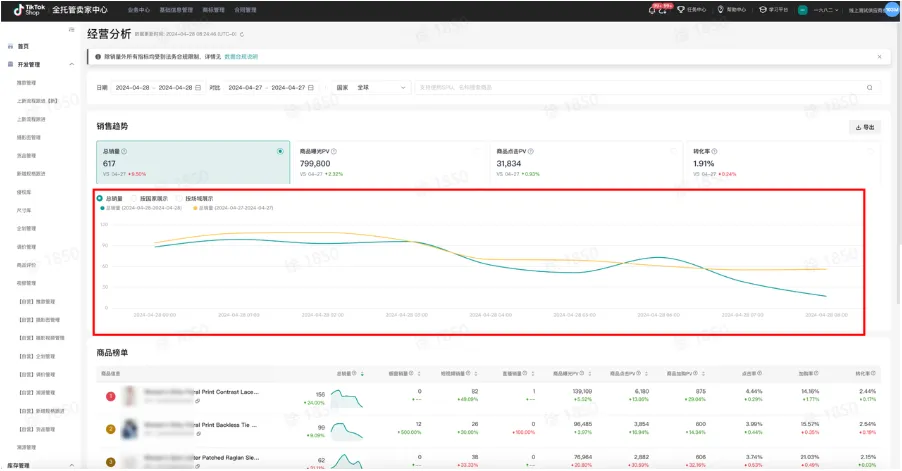902x471 pixels.
Task: Open 商标管理 in top navigation
Action: point(213,10)
